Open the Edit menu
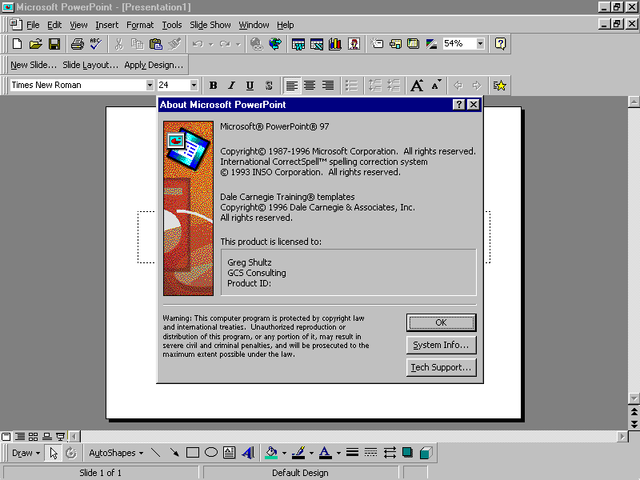Viewport: 640px width, 480px height. pyautogui.click(x=54, y=25)
